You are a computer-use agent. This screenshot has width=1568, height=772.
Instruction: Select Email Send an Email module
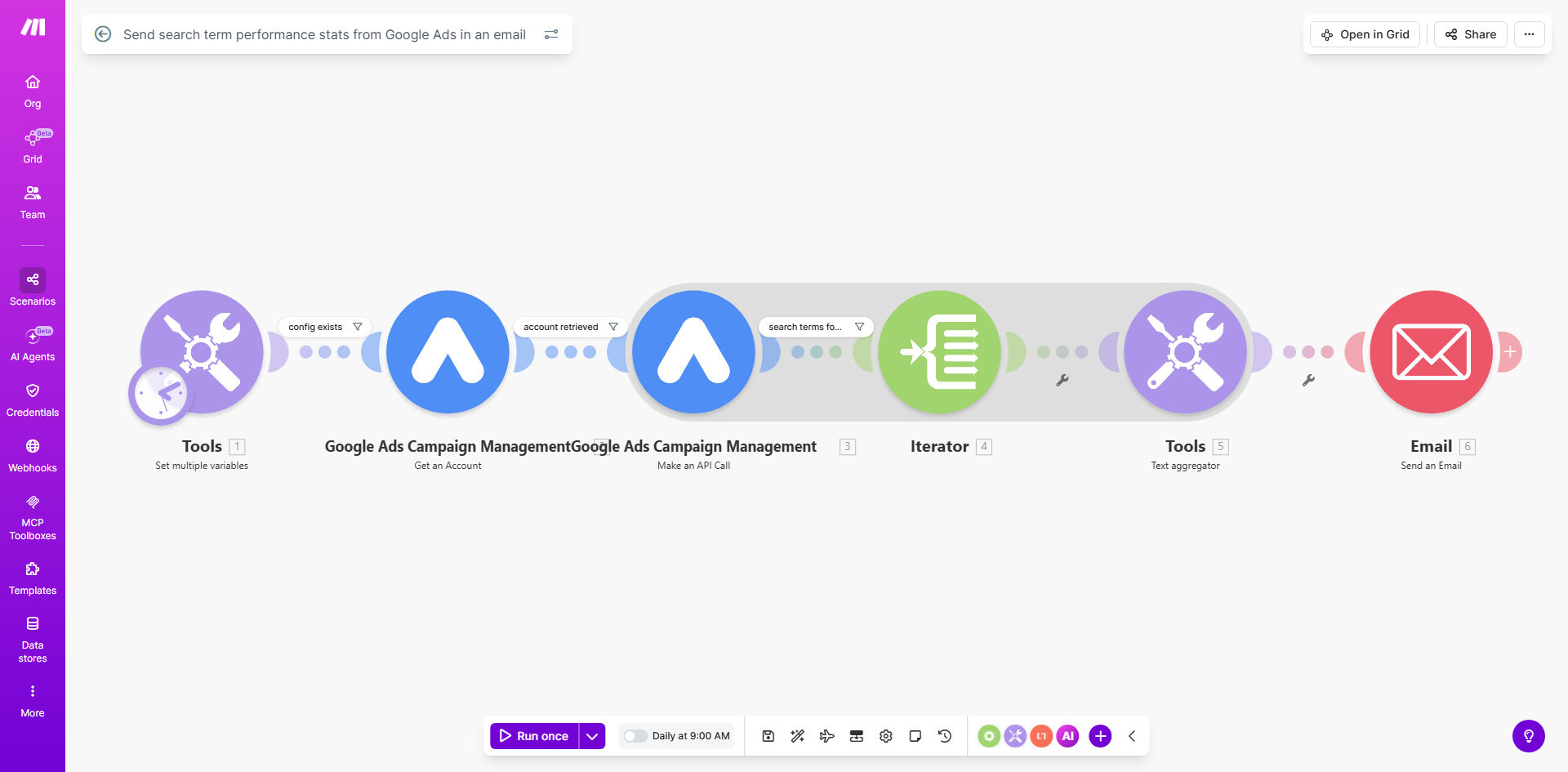pyautogui.click(x=1431, y=351)
